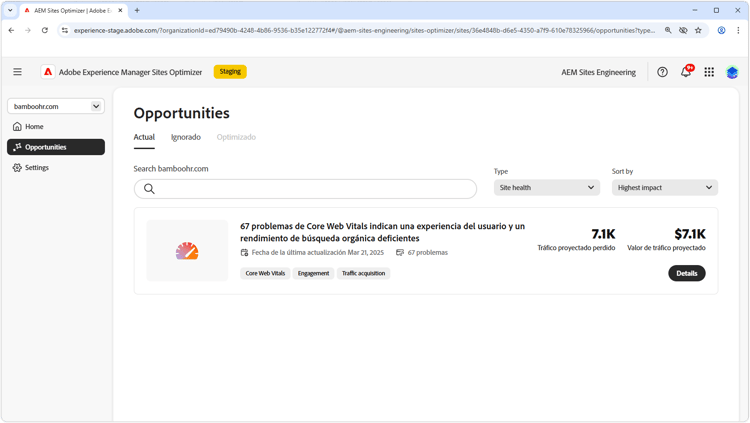The width and height of the screenshot is (750, 423).
Task: Switch to the Optimizado tab
Action: [x=236, y=137]
